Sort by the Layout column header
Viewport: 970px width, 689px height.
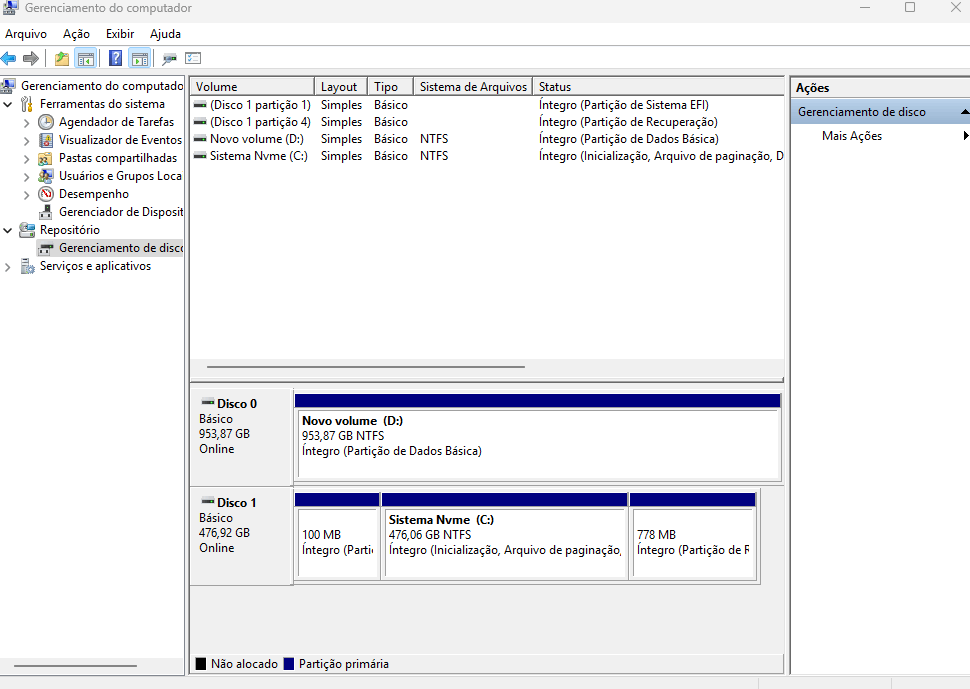click(x=341, y=87)
